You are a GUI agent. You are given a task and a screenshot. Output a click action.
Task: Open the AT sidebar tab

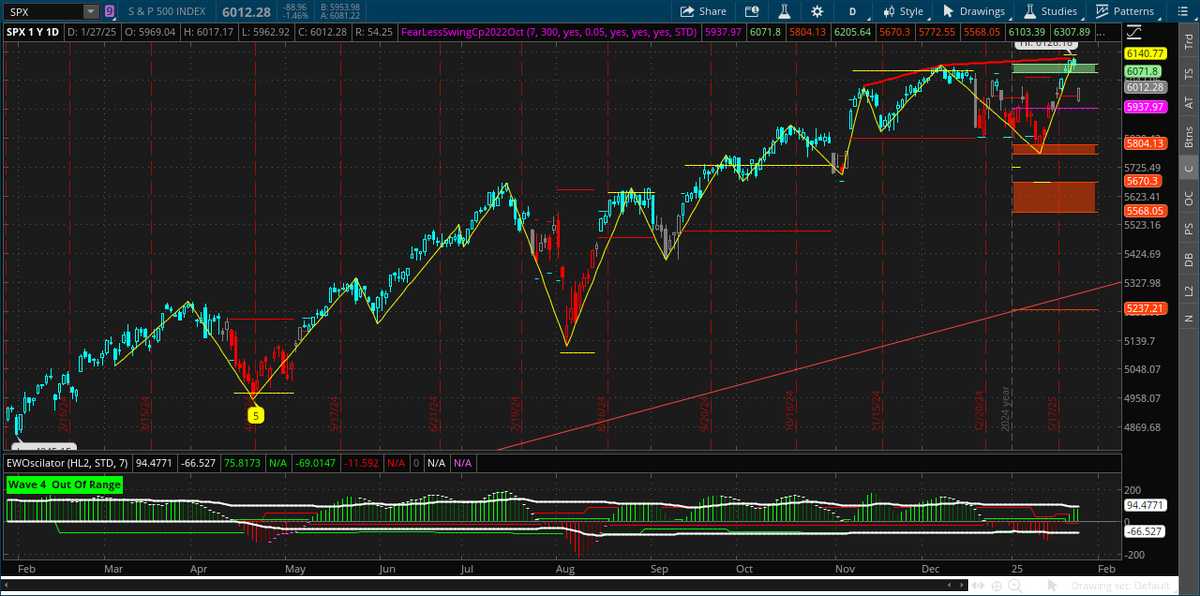[x=1189, y=103]
